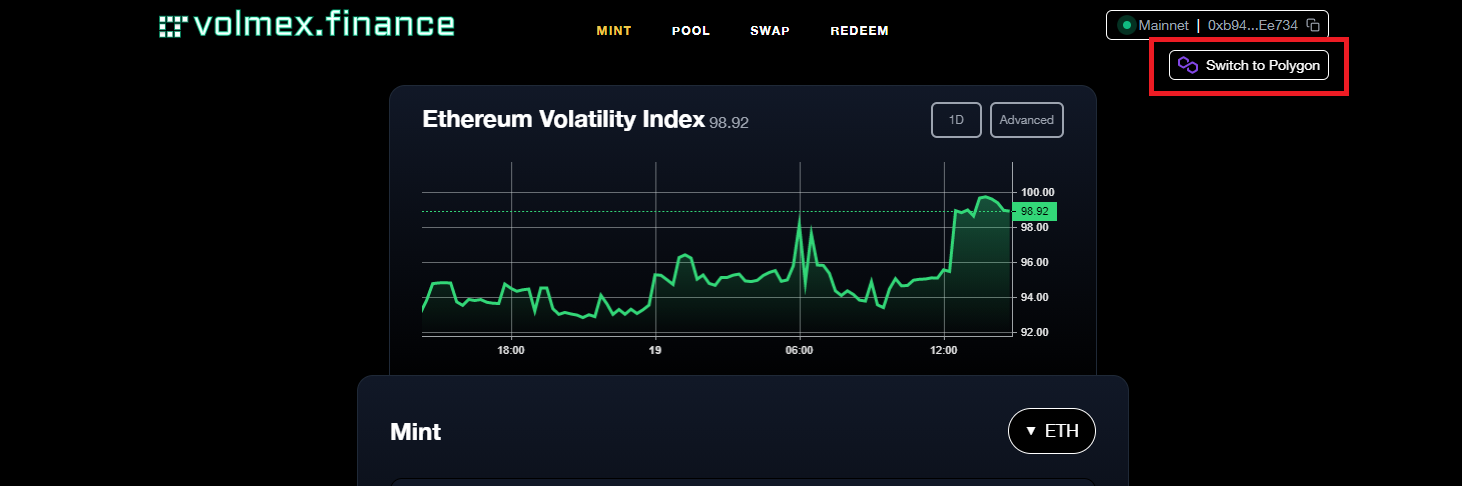The width and height of the screenshot is (1462, 486).
Task: Copy wallet address with copy icon
Action: (1314, 25)
